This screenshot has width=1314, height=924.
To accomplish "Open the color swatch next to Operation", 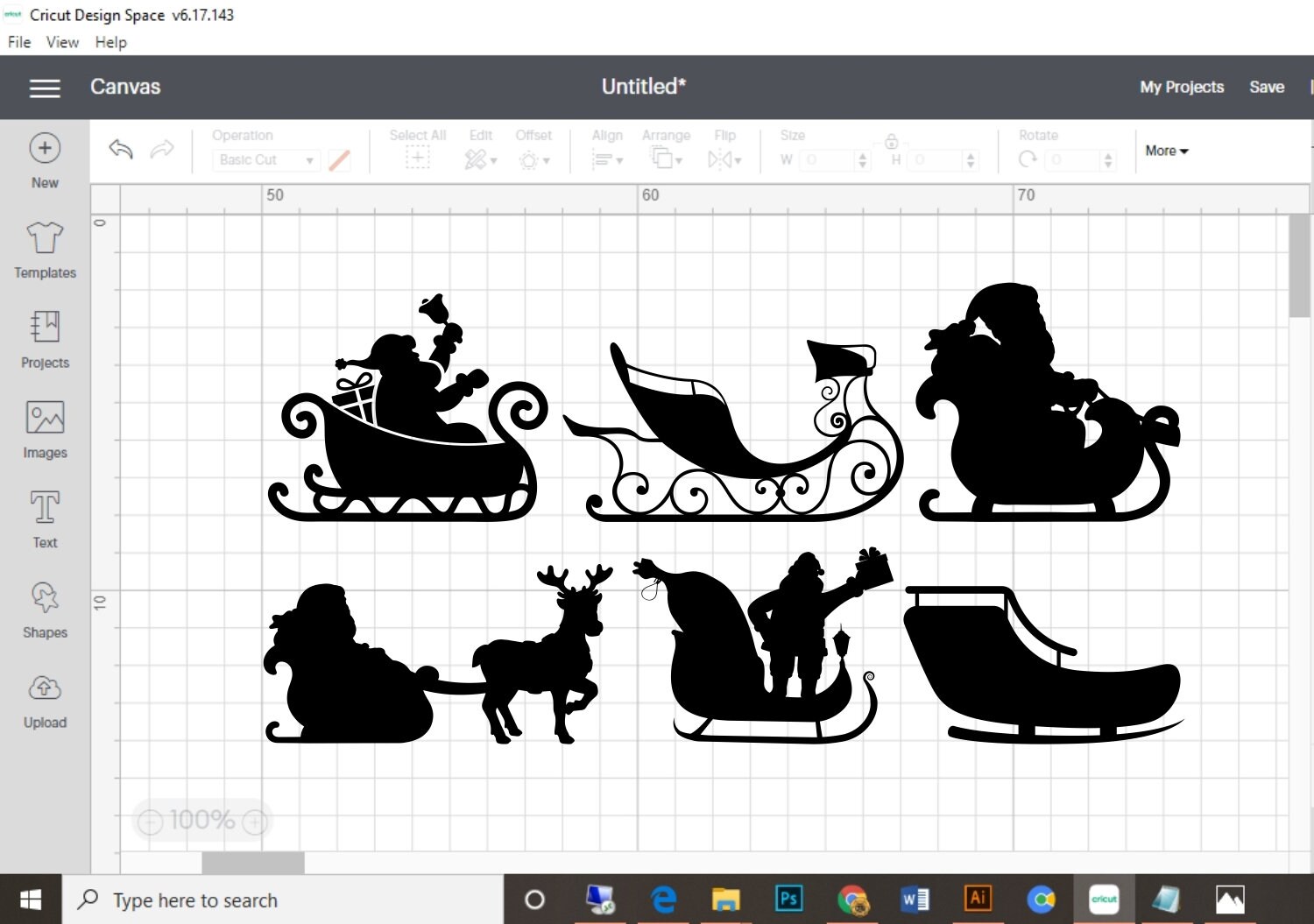I will [x=340, y=160].
